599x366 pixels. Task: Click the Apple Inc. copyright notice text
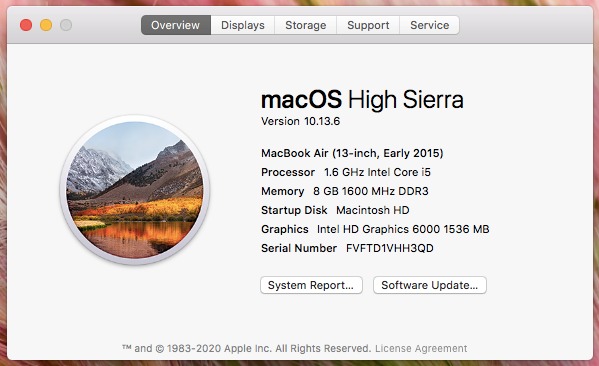tap(247, 348)
